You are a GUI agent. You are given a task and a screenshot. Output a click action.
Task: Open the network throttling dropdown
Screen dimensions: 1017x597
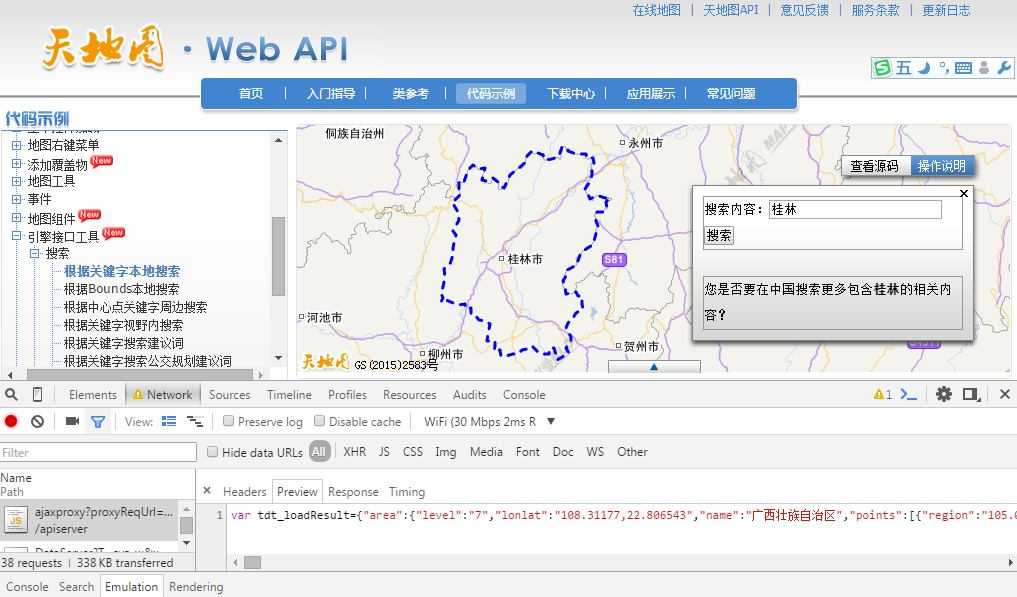tap(490, 422)
